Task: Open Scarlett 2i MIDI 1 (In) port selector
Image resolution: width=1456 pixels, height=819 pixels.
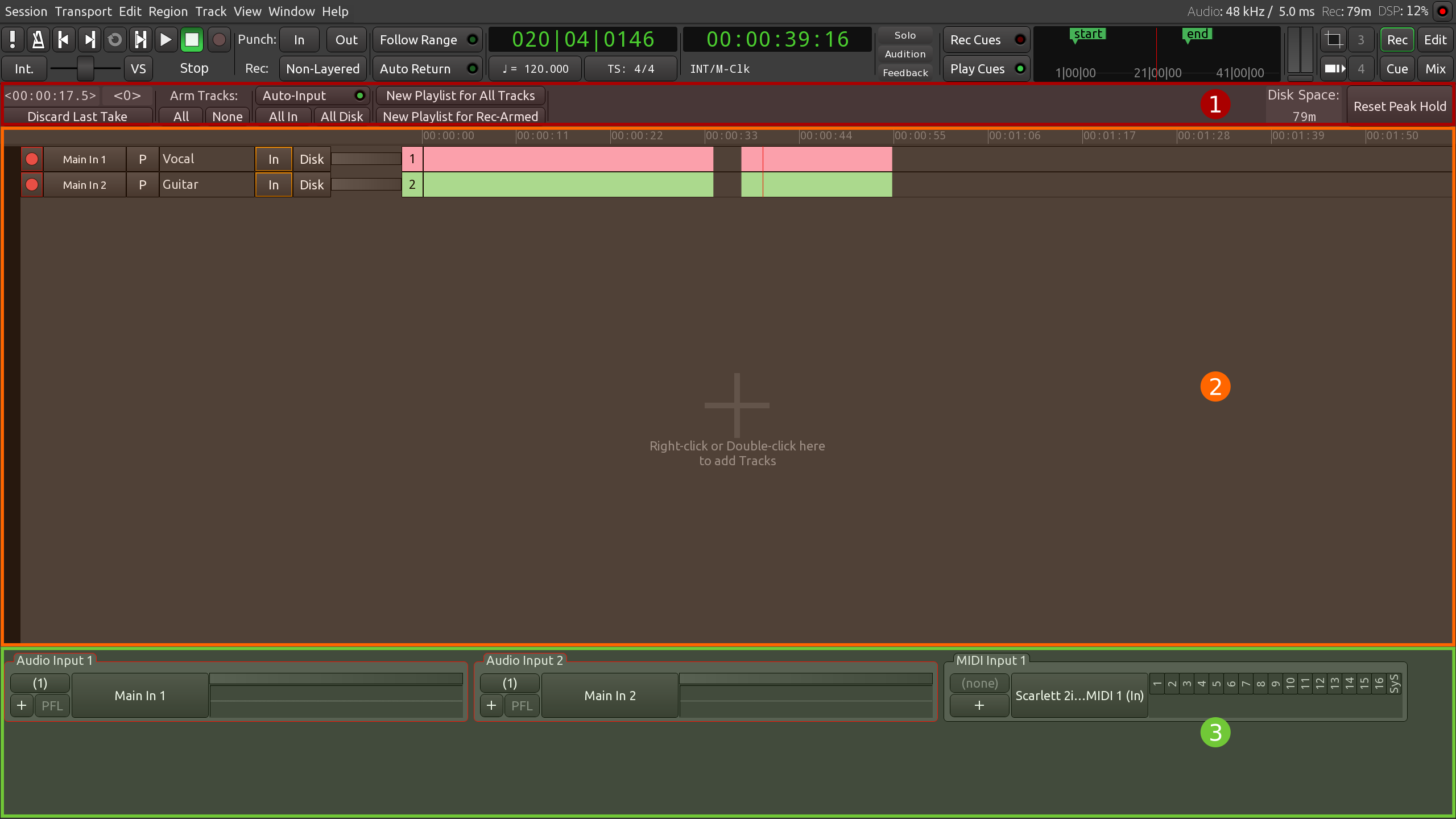Action: (1079, 695)
